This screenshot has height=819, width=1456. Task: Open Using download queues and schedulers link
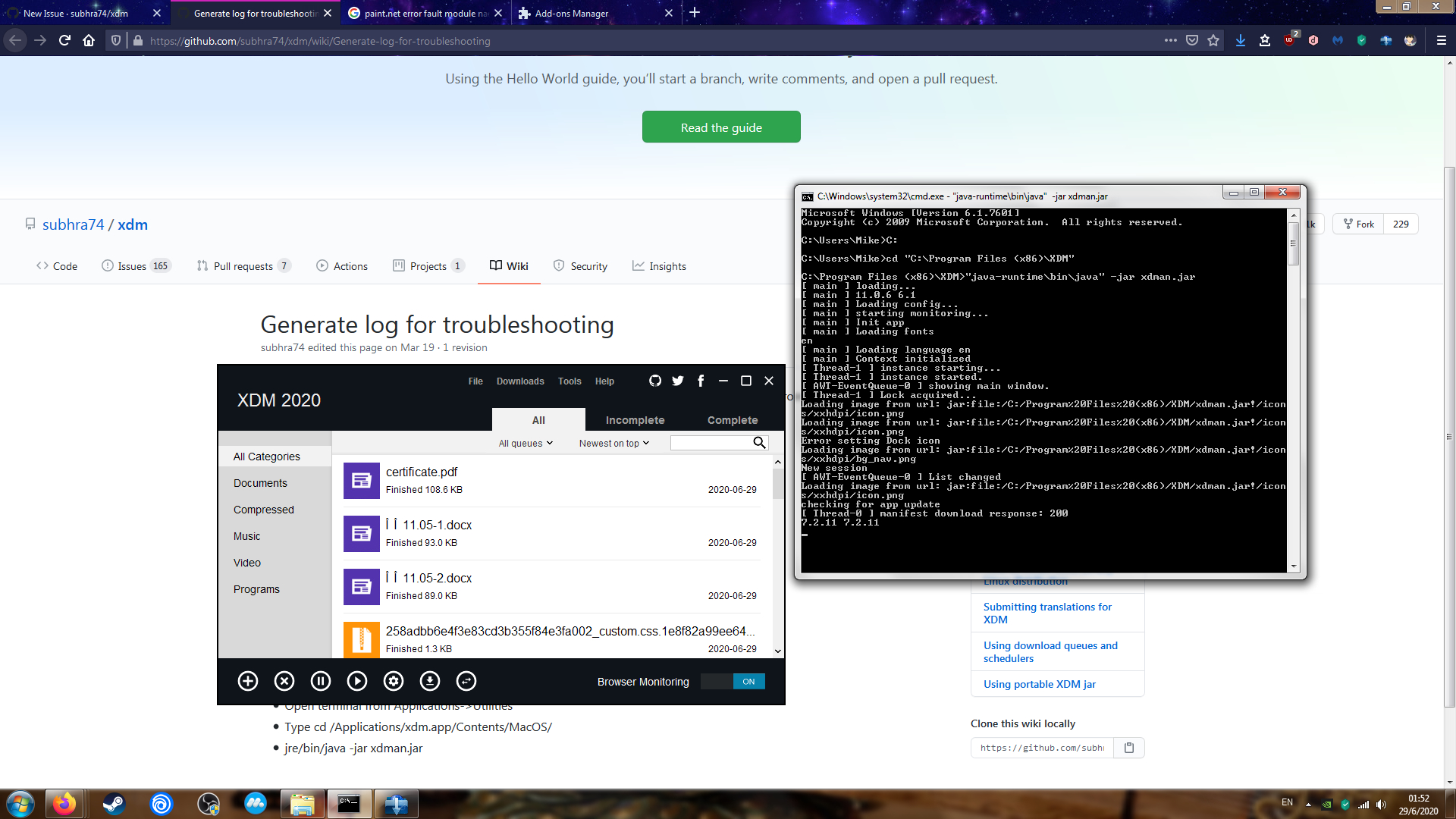pyautogui.click(x=1050, y=651)
